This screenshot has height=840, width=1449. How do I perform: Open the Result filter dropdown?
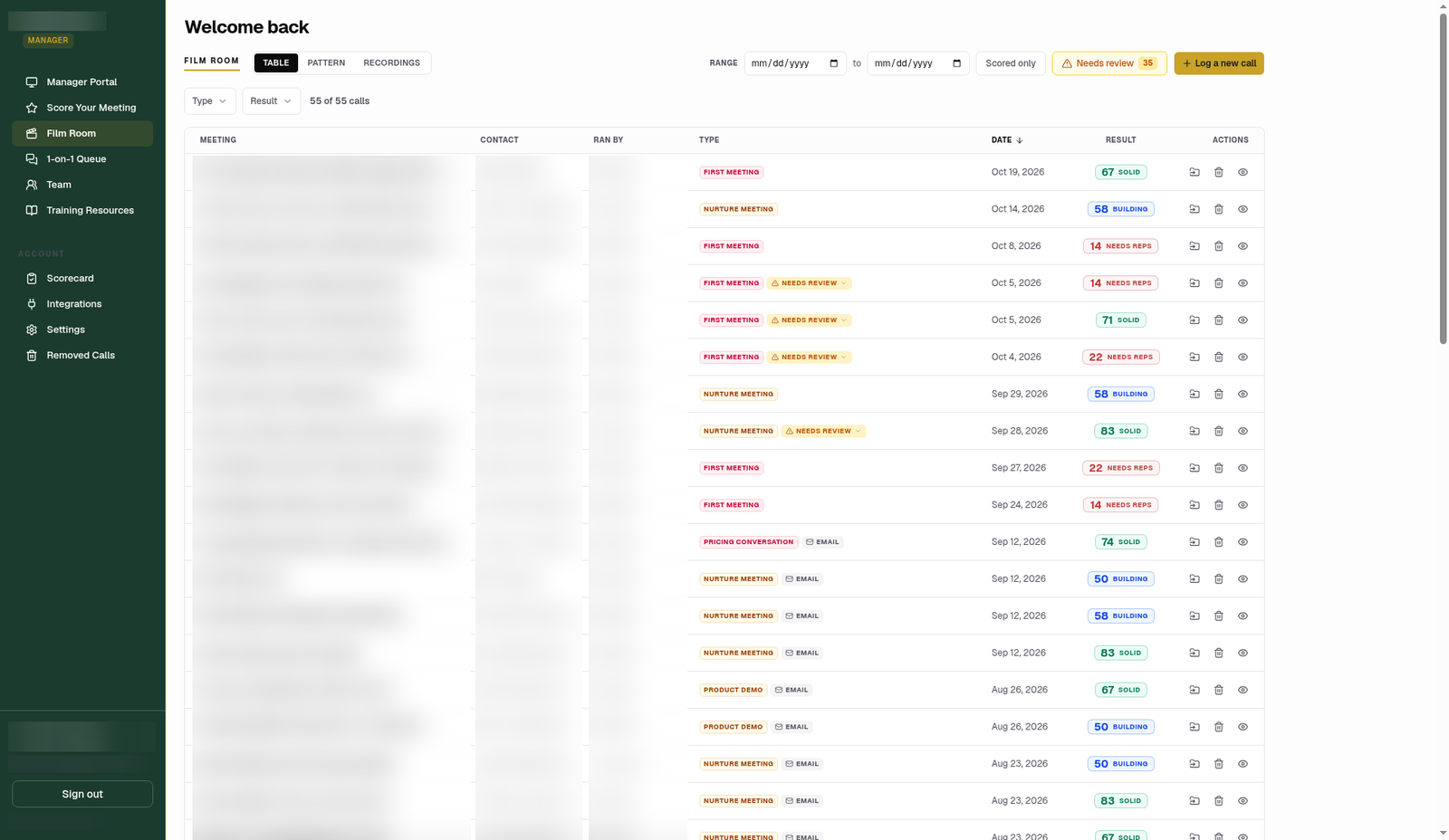[272, 101]
